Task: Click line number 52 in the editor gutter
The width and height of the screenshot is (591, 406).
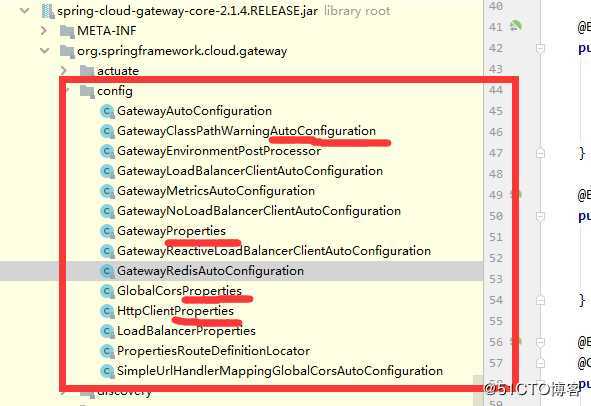Action: (x=496, y=258)
